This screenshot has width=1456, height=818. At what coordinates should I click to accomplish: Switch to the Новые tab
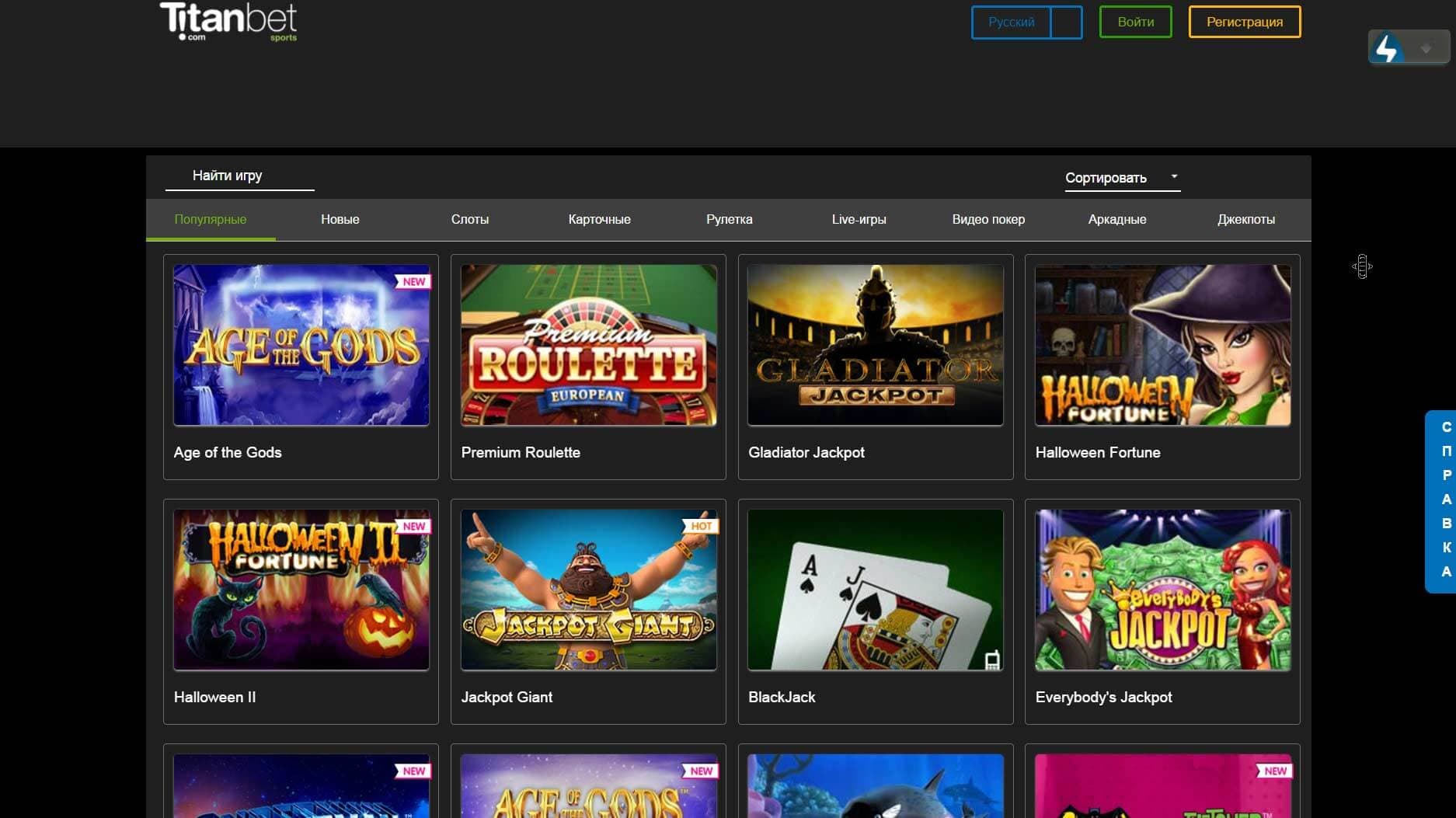(340, 219)
